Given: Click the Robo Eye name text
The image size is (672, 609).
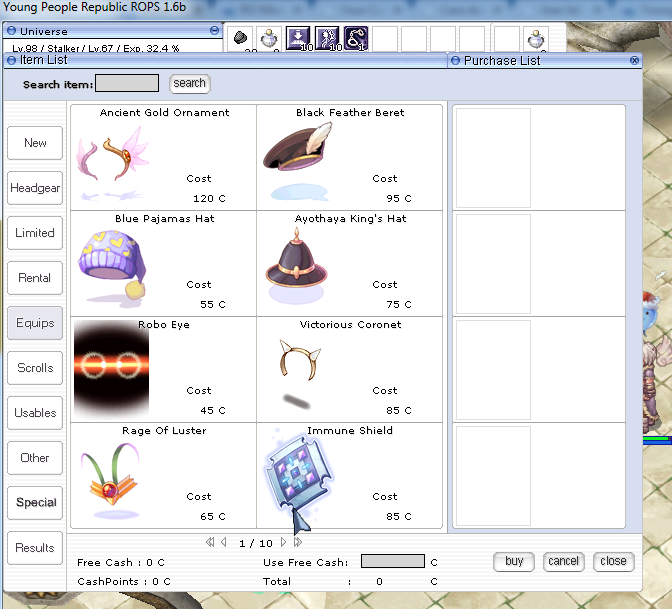Looking at the screenshot, I should [x=164, y=324].
